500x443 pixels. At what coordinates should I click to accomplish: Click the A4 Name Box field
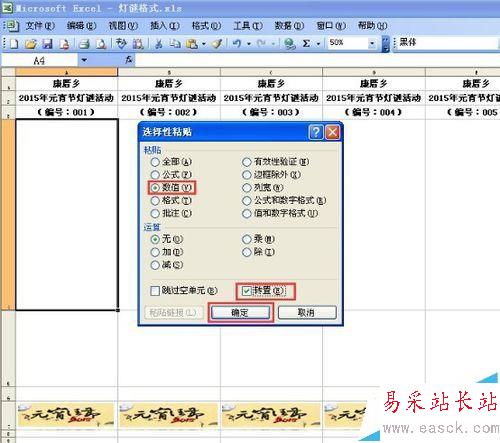coord(39,61)
